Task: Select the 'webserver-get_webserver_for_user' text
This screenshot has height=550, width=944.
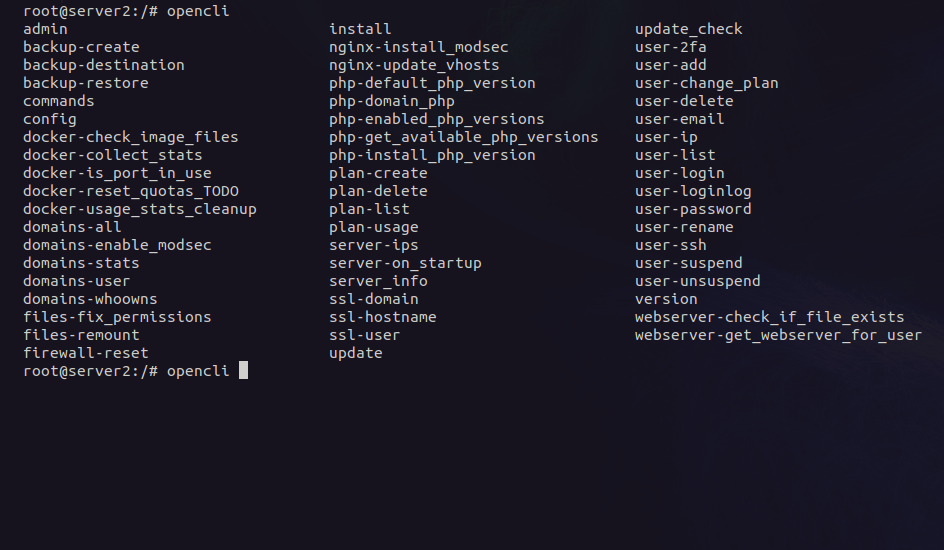Action: (778, 335)
